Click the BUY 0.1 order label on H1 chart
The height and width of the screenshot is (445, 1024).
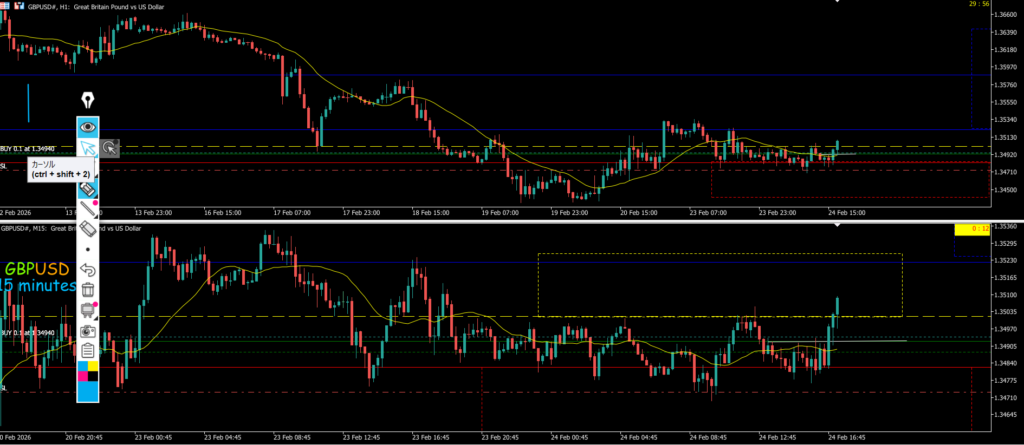(x=27, y=147)
